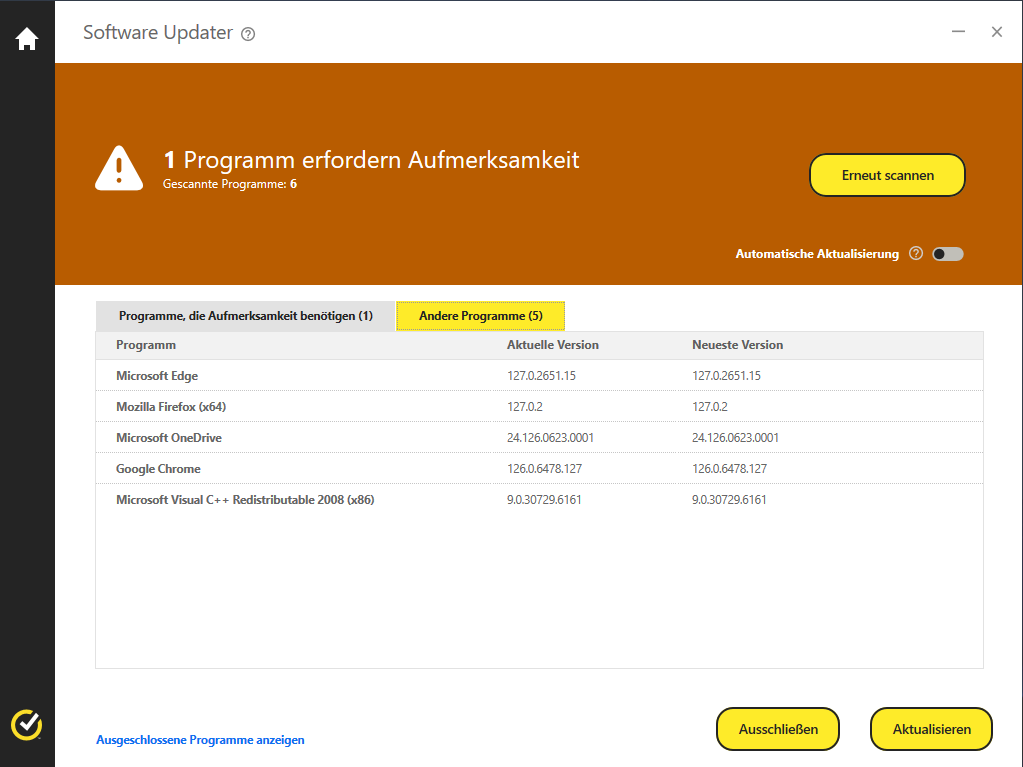Select the Microsoft Edge row
The height and width of the screenshot is (767, 1023).
click(156, 376)
